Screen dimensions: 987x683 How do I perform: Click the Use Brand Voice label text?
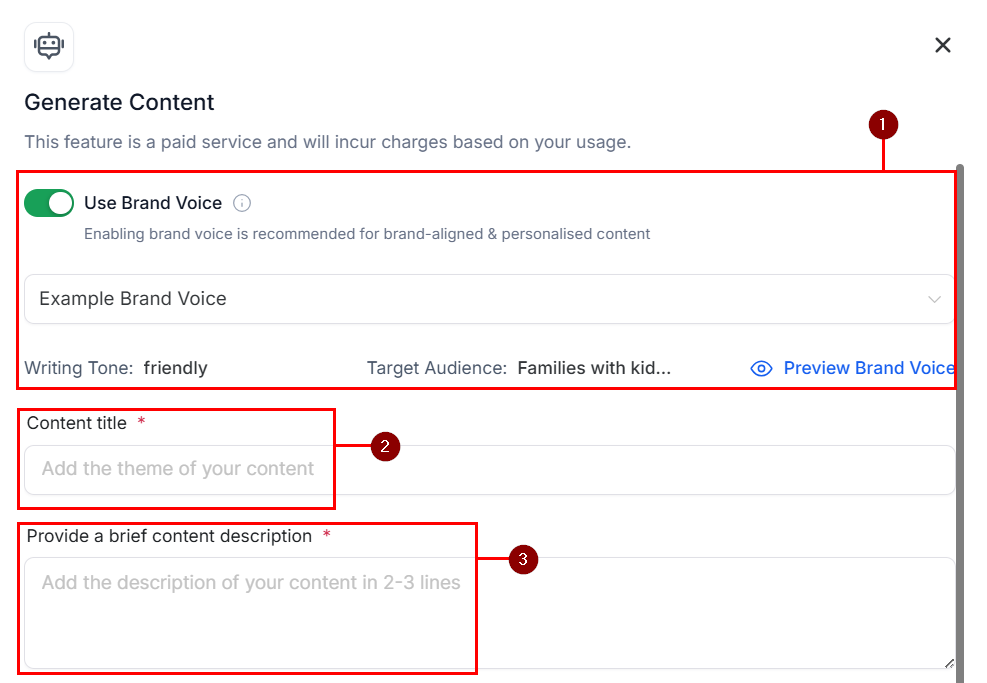(x=153, y=203)
